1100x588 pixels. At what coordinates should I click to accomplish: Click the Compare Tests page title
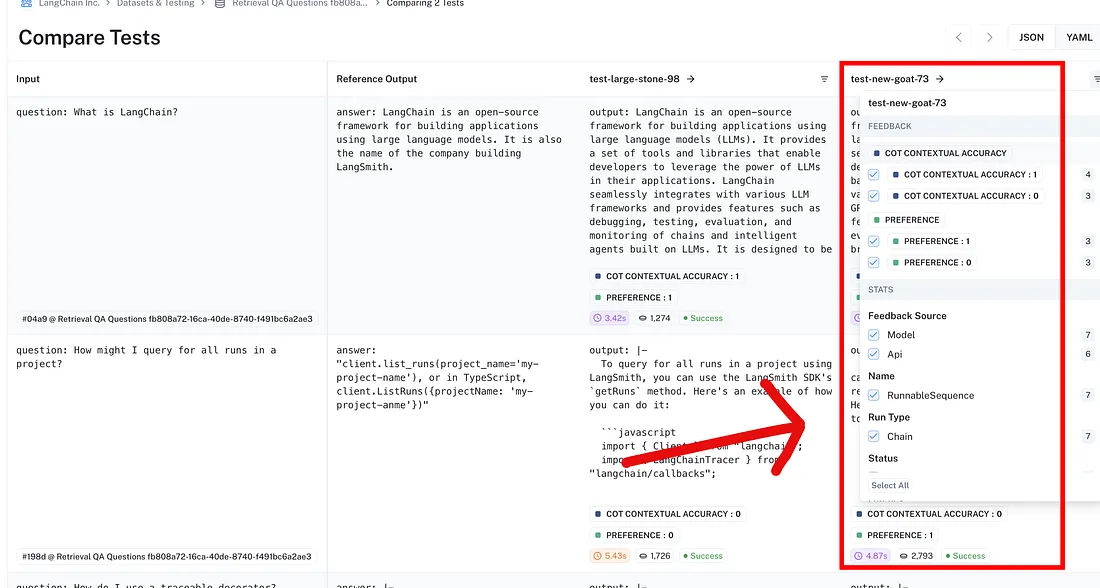tap(89, 38)
